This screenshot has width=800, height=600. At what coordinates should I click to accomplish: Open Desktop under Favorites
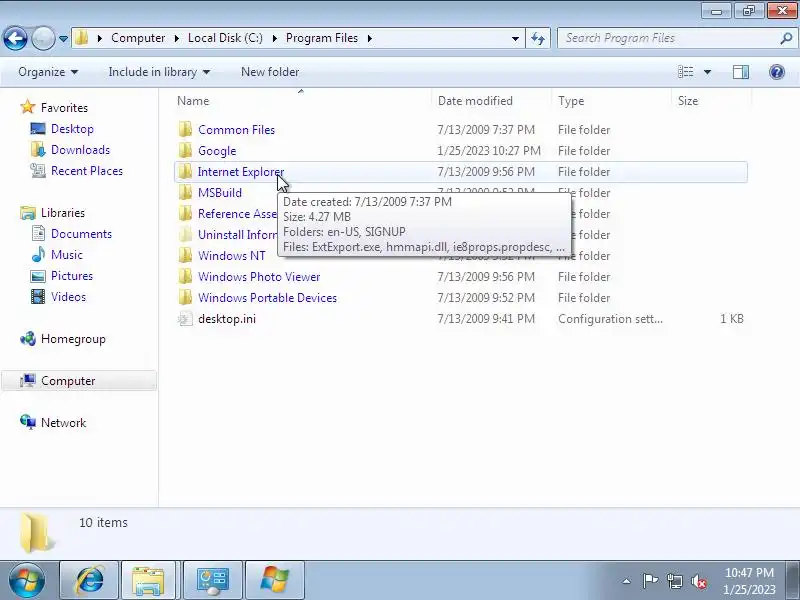point(72,129)
